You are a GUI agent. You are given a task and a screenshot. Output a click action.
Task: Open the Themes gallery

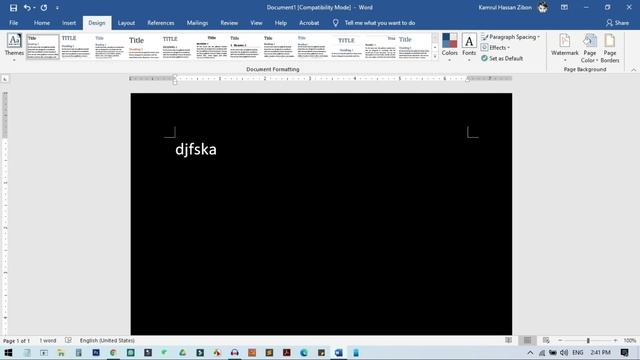14,47
